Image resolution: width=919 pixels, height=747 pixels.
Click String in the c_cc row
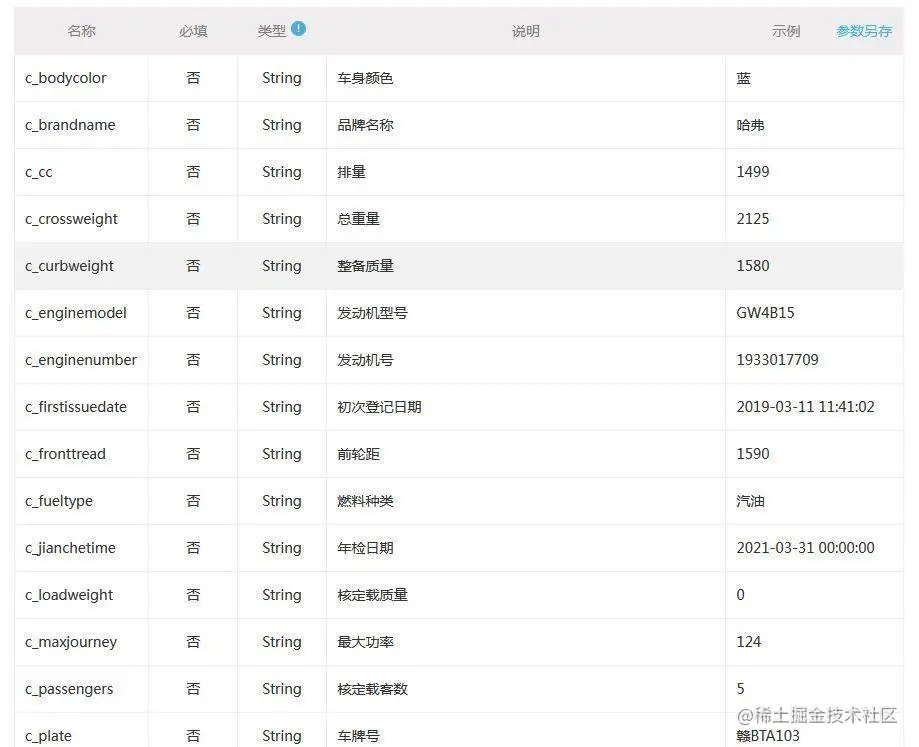[282, 172]
